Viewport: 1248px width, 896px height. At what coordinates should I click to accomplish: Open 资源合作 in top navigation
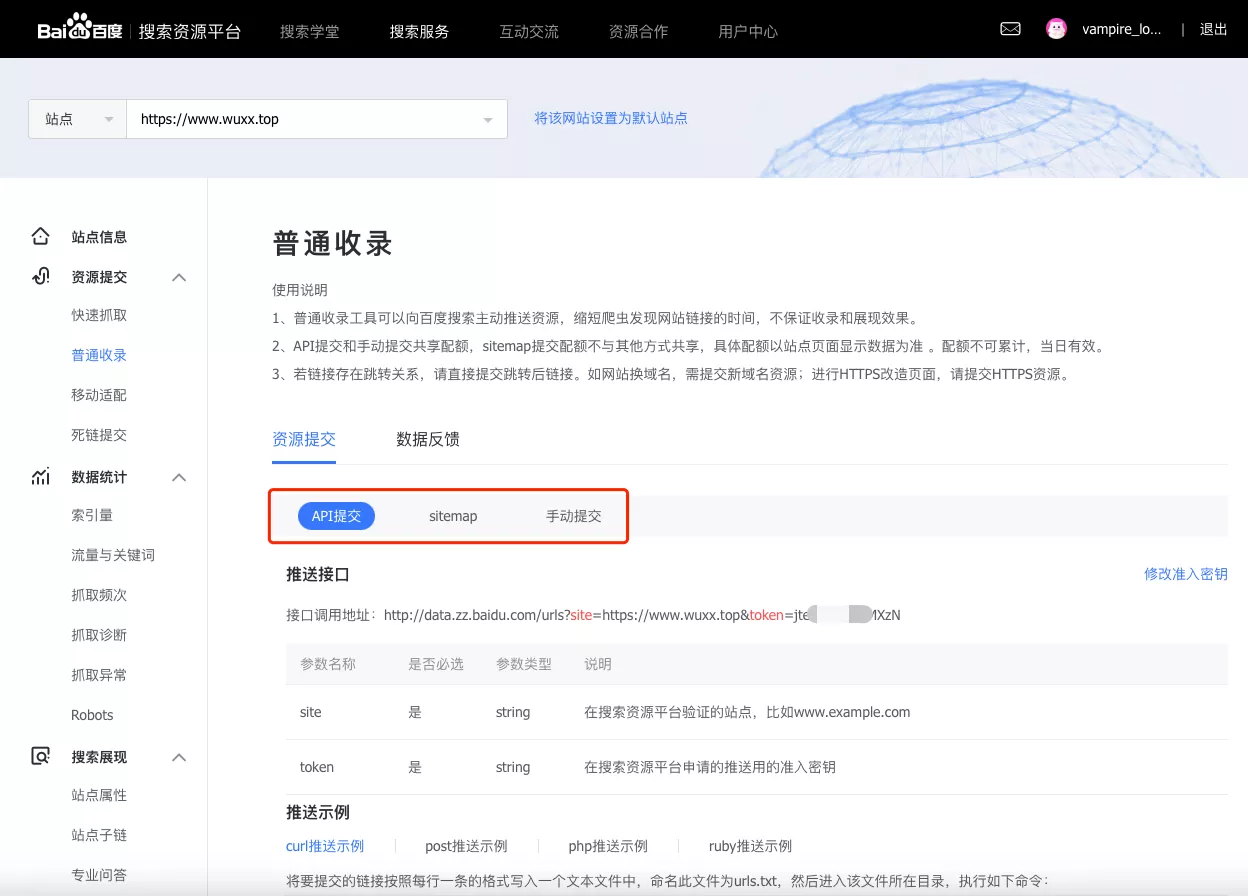pyautogui.click(x=638, y=31)
